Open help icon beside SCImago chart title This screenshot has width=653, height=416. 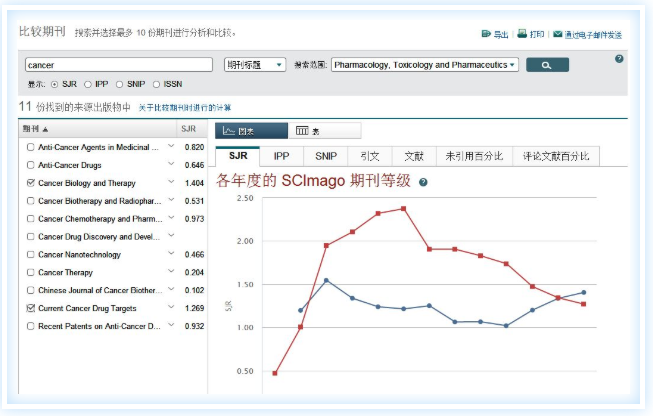point(423,182)
